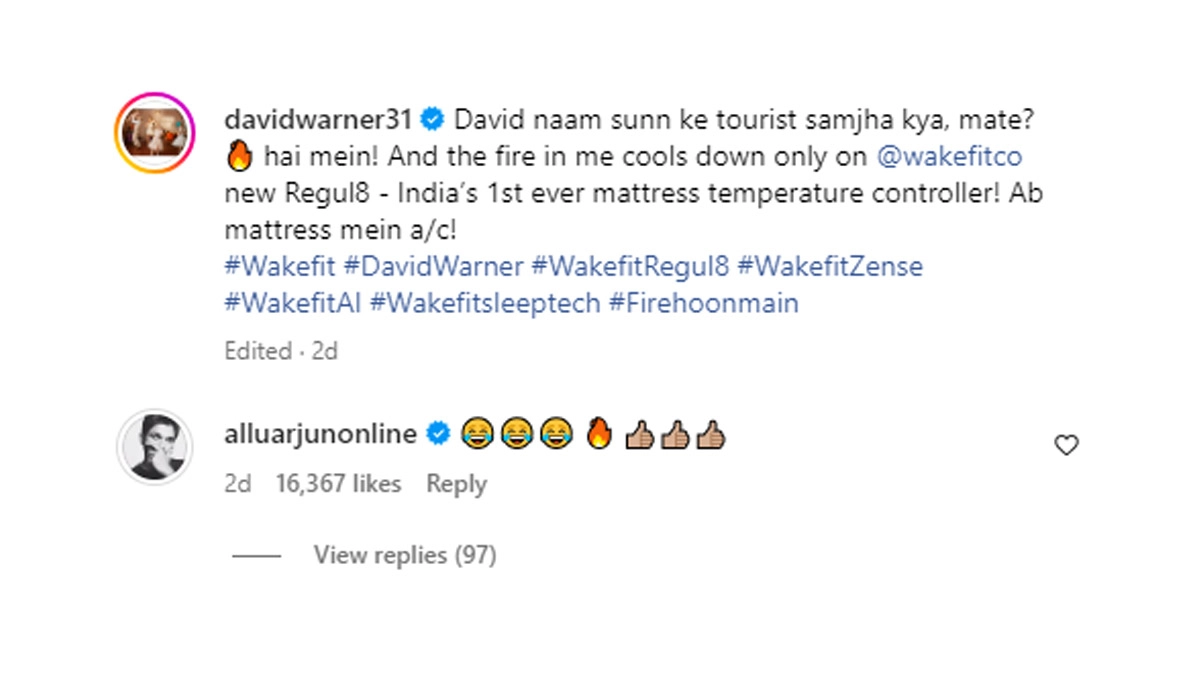Click the davidwarner31 username
The height and width of the screenshot is (675, 1200).
point(319,120)
